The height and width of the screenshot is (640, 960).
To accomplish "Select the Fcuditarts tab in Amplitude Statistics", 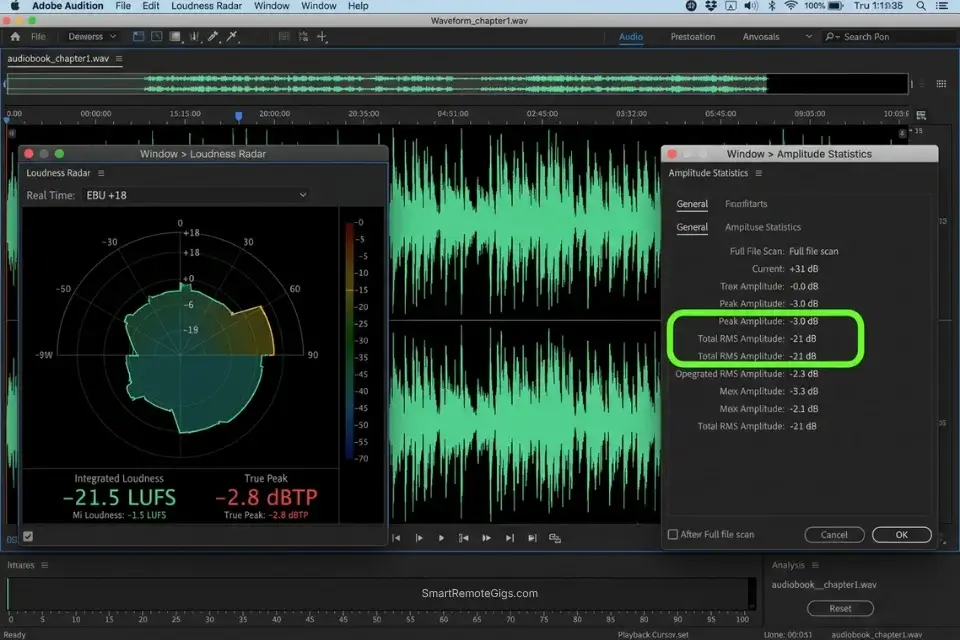I will point(746,204).
